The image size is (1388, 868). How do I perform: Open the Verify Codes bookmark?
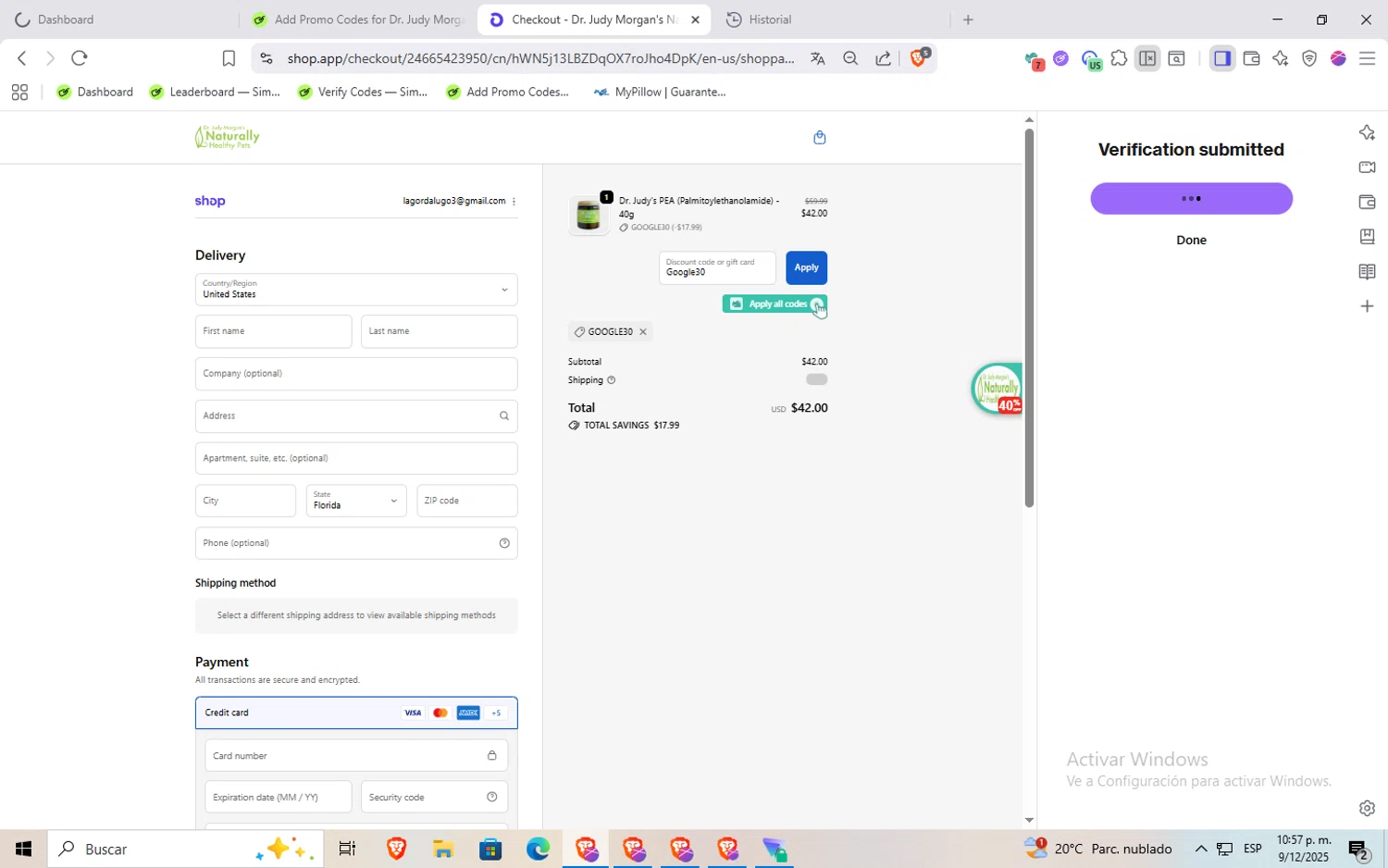pyautogui.click(x=363, y=92)
